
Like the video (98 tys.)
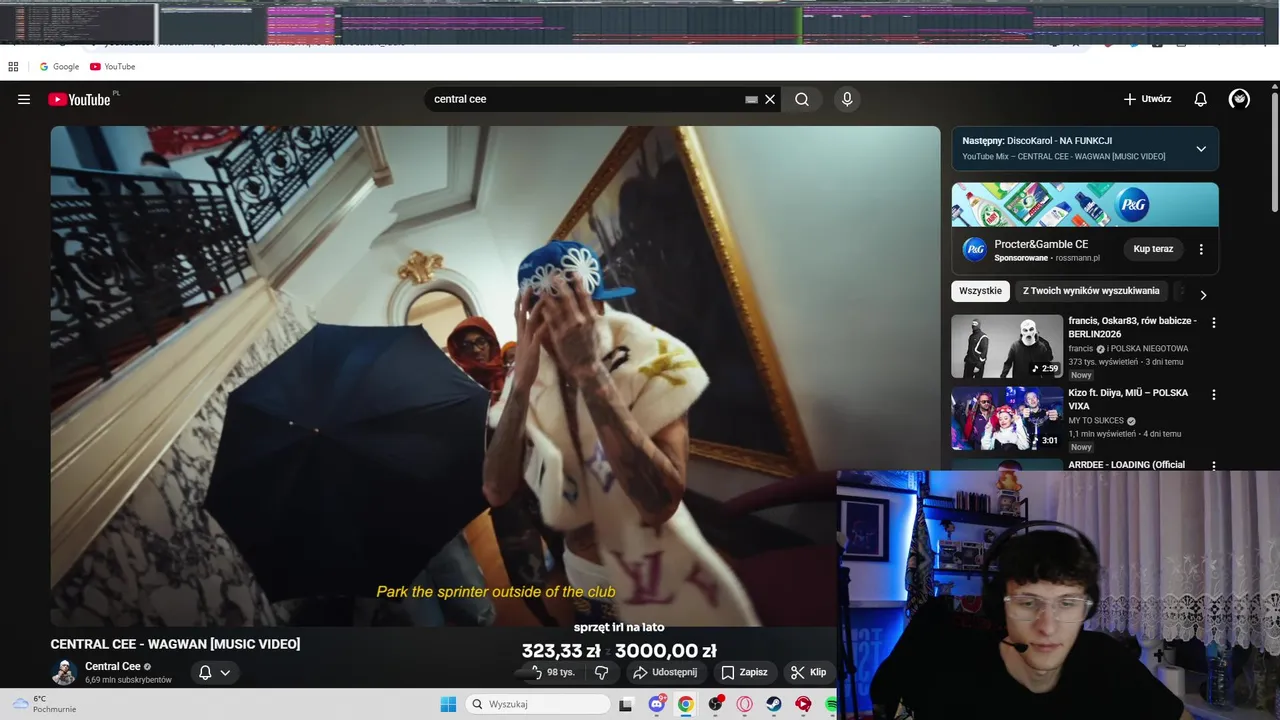coord(552,672)
